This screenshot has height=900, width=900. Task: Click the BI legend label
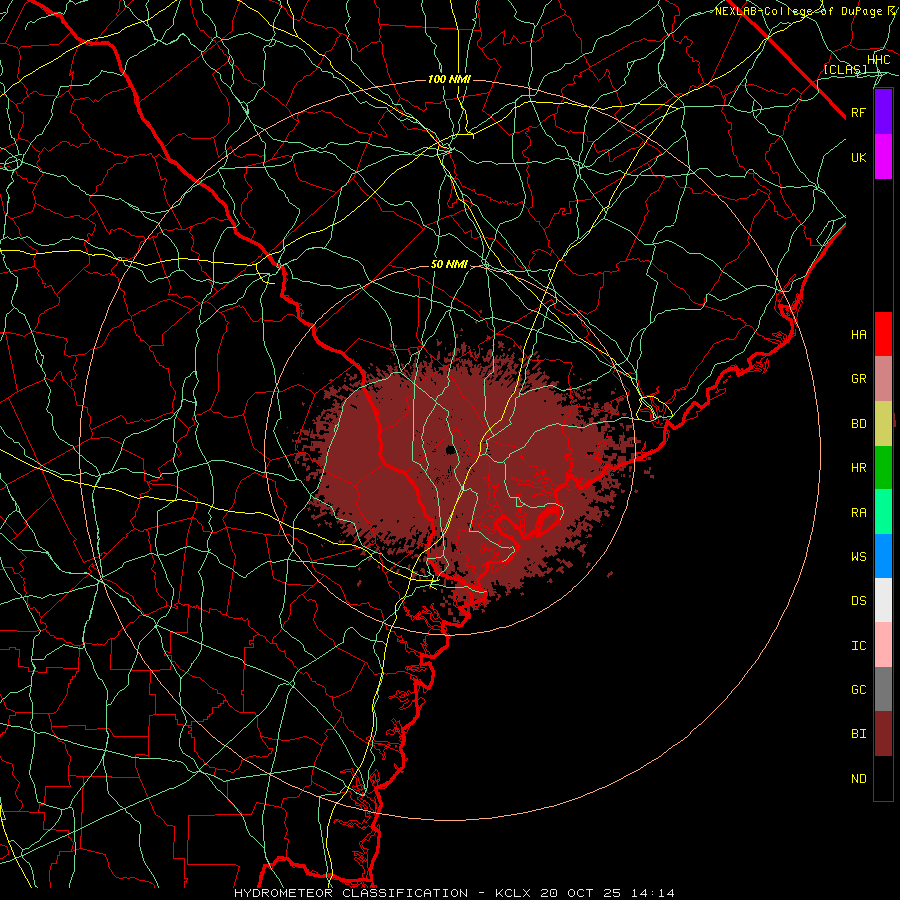tap(859, 734)
